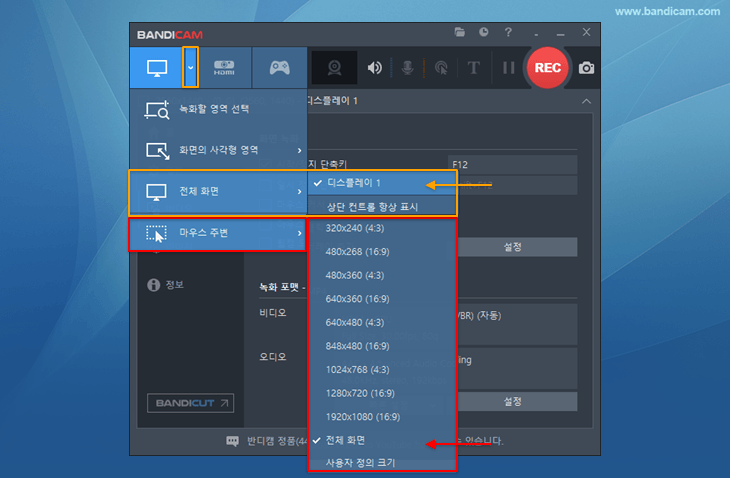Choose 848x480 (16:9) size
This screenshot has width=730, height=478.
tap(382, 346)
